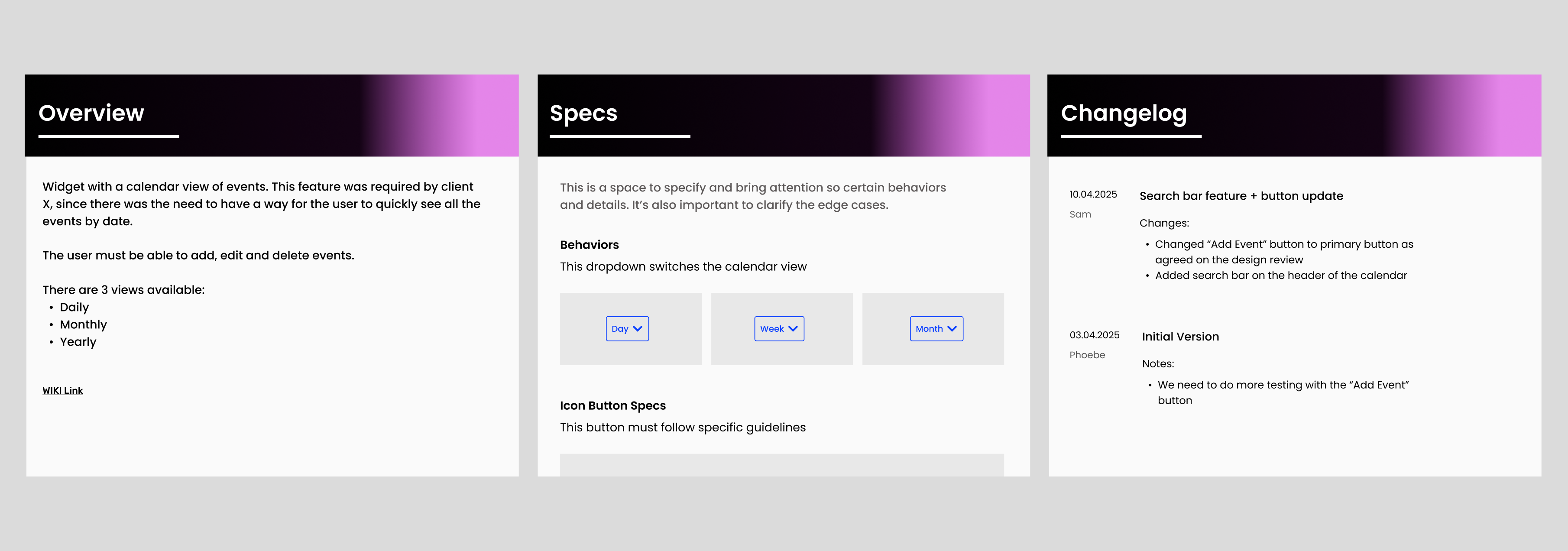Open the Week view dropdown

tap(778, 329)
